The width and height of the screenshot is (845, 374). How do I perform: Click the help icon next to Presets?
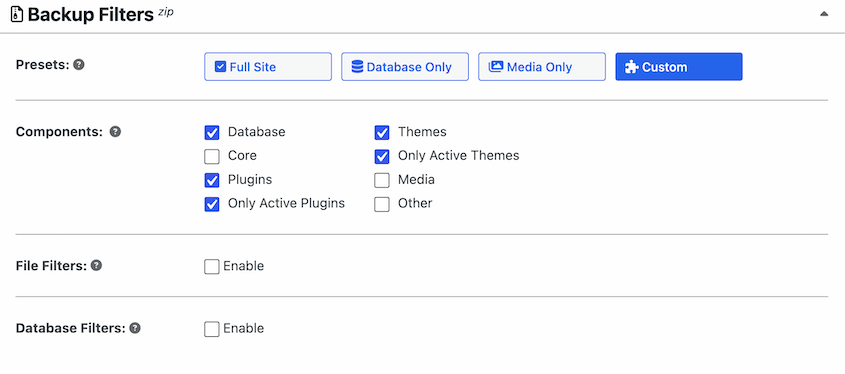point(79,65)
